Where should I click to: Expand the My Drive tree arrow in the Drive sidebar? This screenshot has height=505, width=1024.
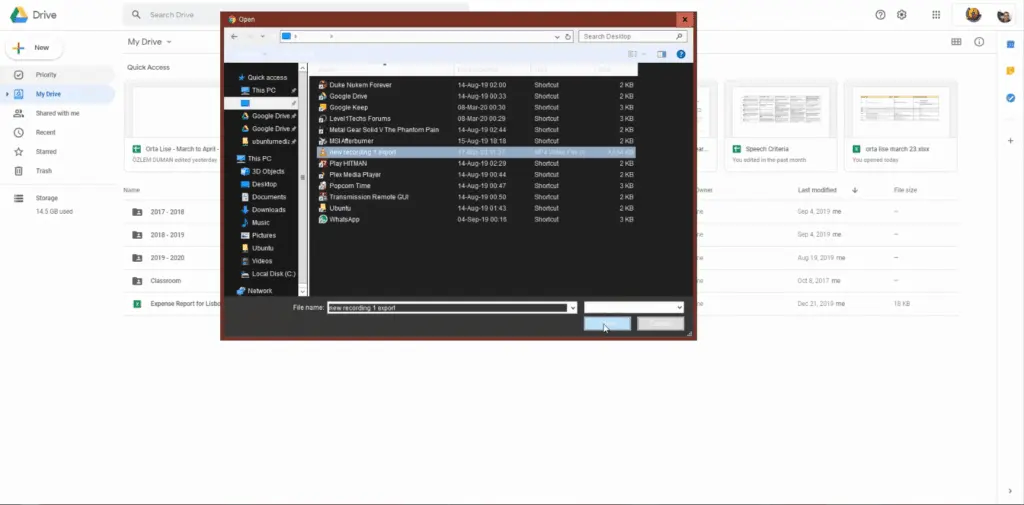click(x=7, y=94)
